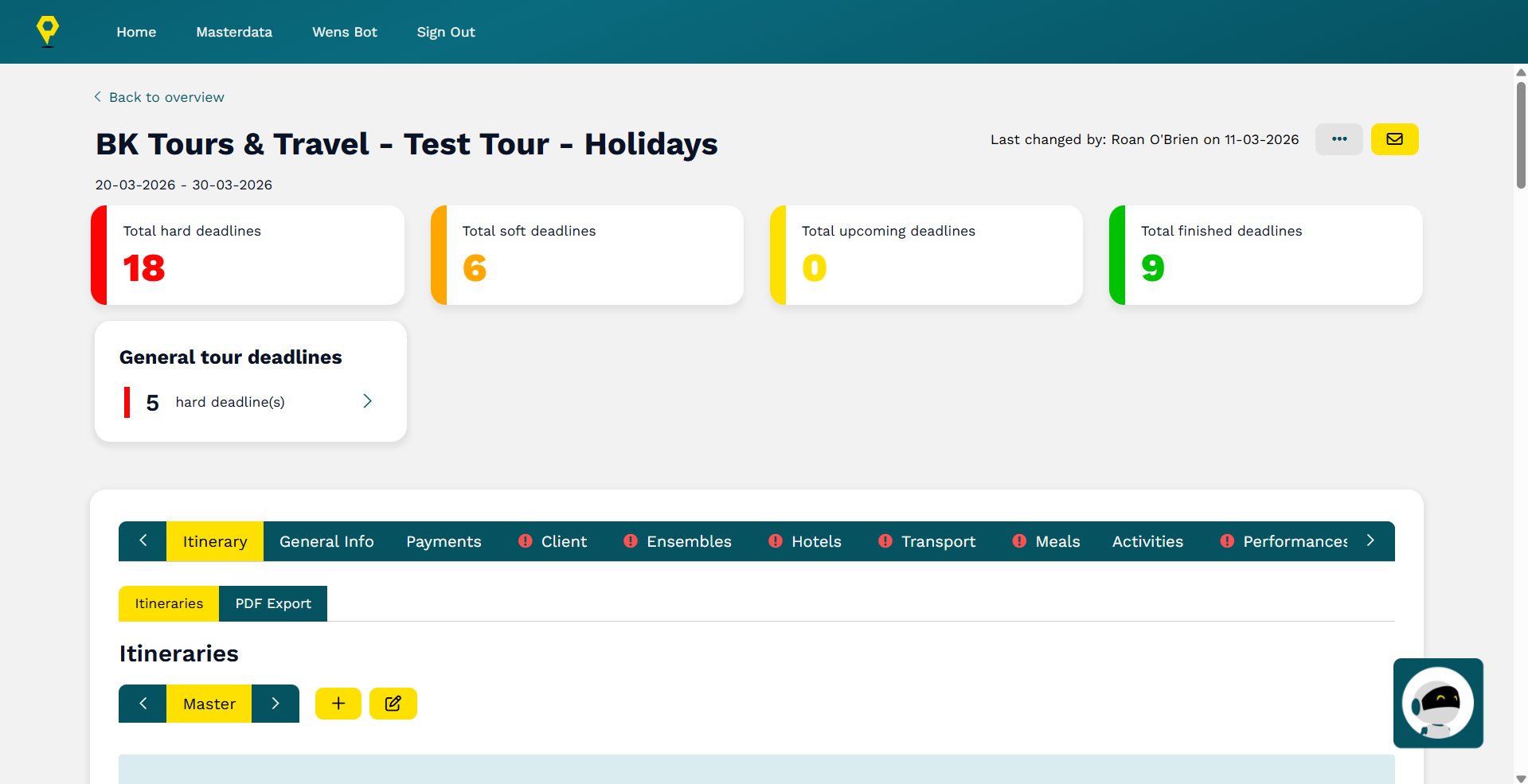
Task: Click the Last changed by text
Action: [x=1144, y=139]
